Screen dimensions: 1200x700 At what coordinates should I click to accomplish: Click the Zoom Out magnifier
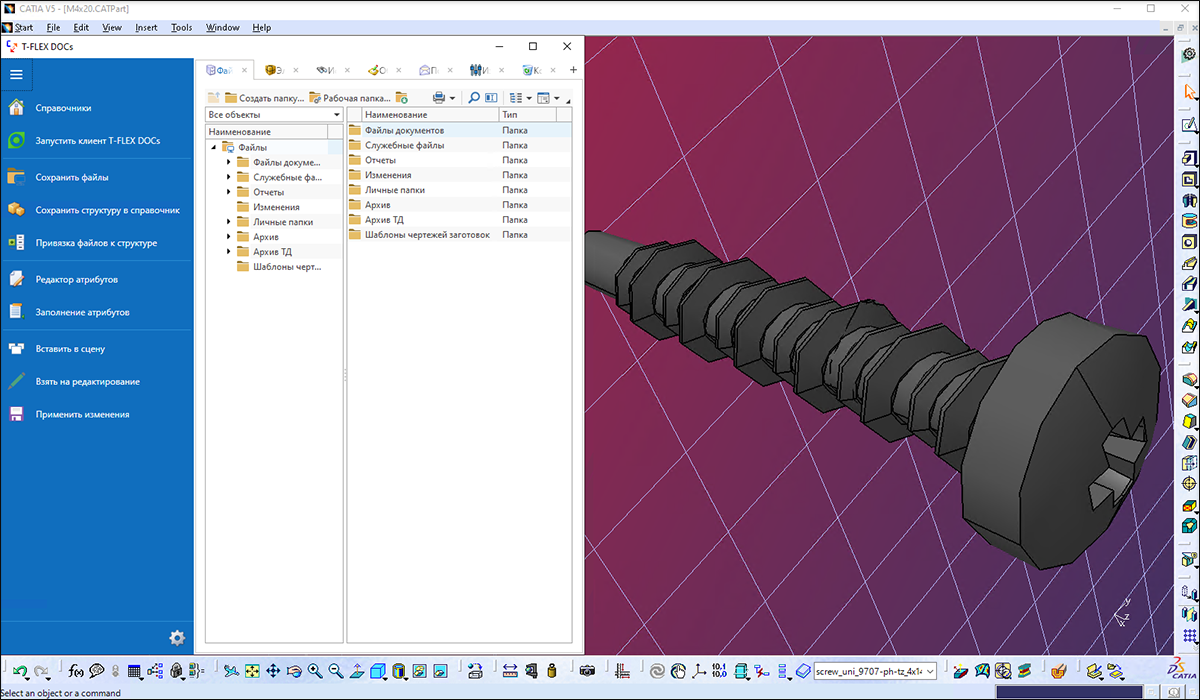pyautogui.click(x=336, y=671)
